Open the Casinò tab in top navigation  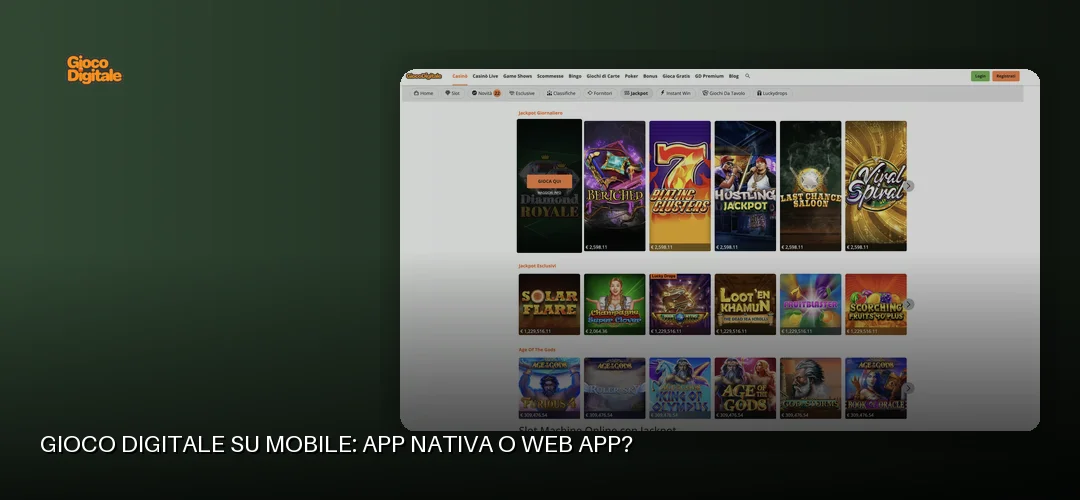pos(459,76)
